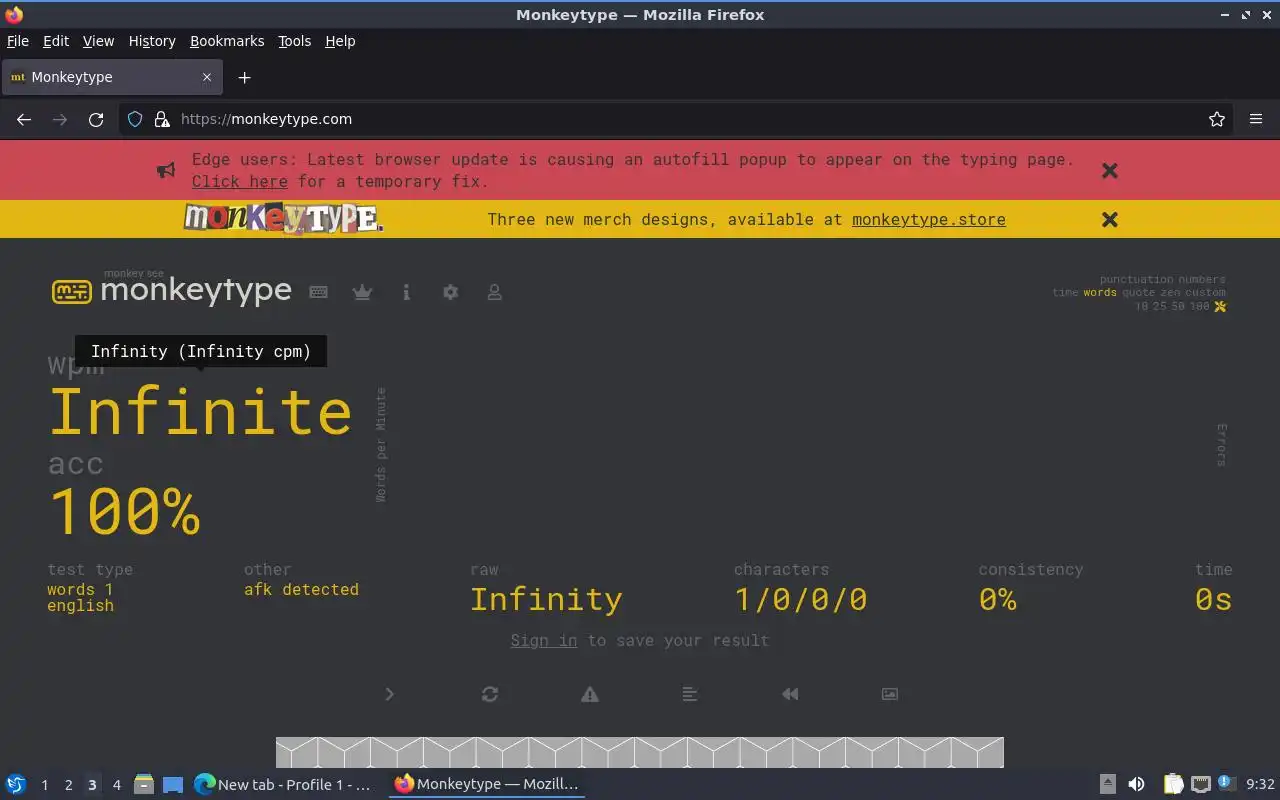1280x800 pixels.
Task: Toggle the numbers option
Action: coord(1202,280)
